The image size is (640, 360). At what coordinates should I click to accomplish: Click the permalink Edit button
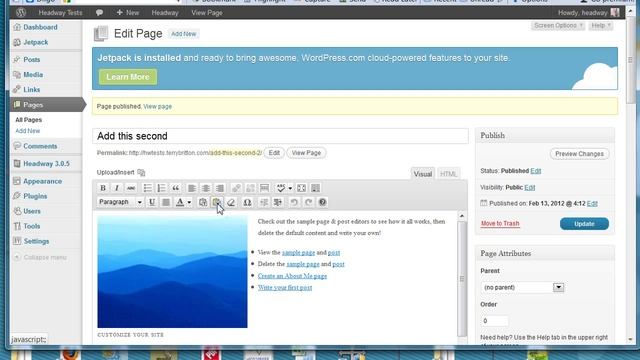[274, 153]
